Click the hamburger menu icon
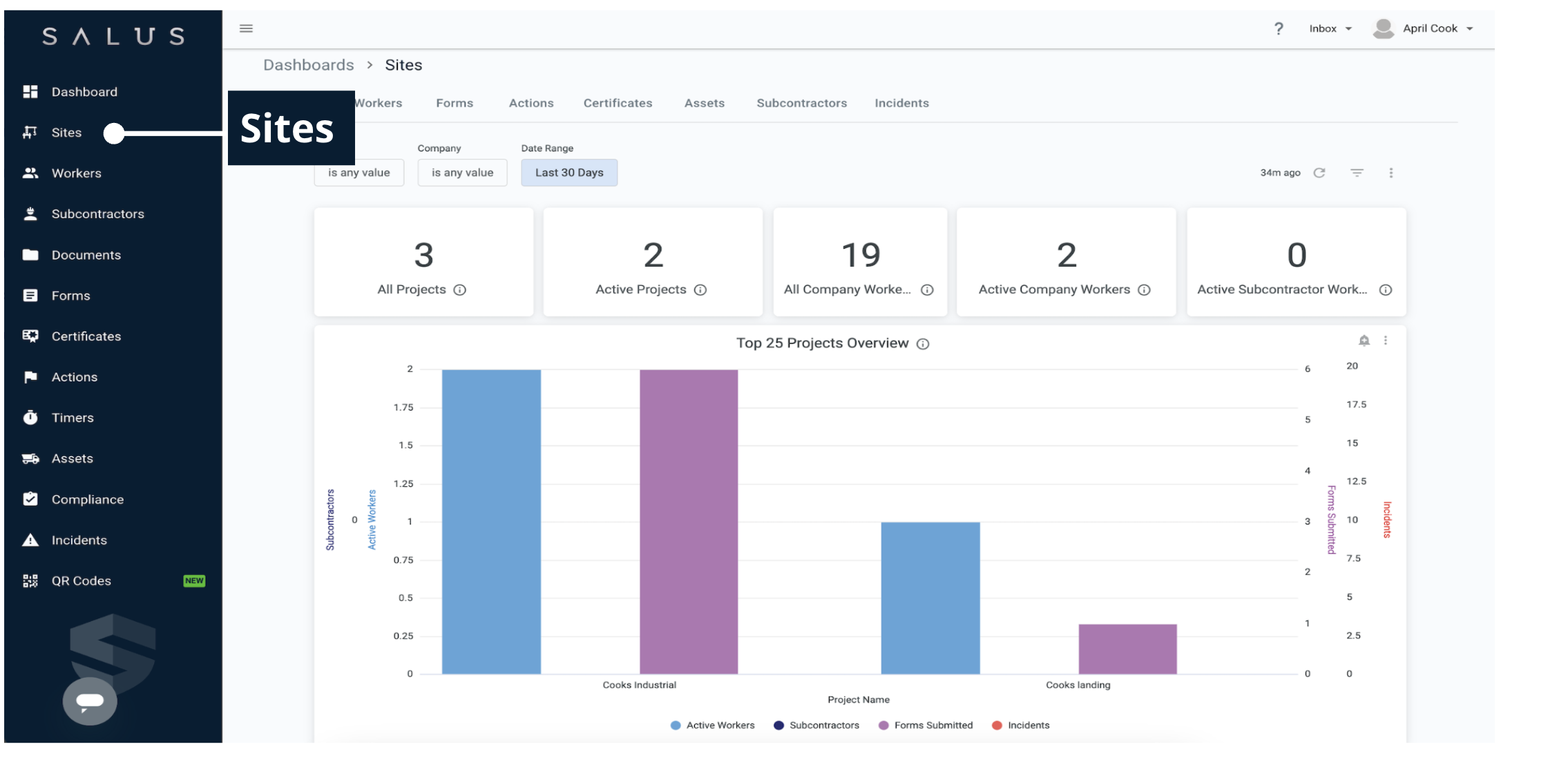This screenshot has height=760, width=1568. click(x=246, y=28)
